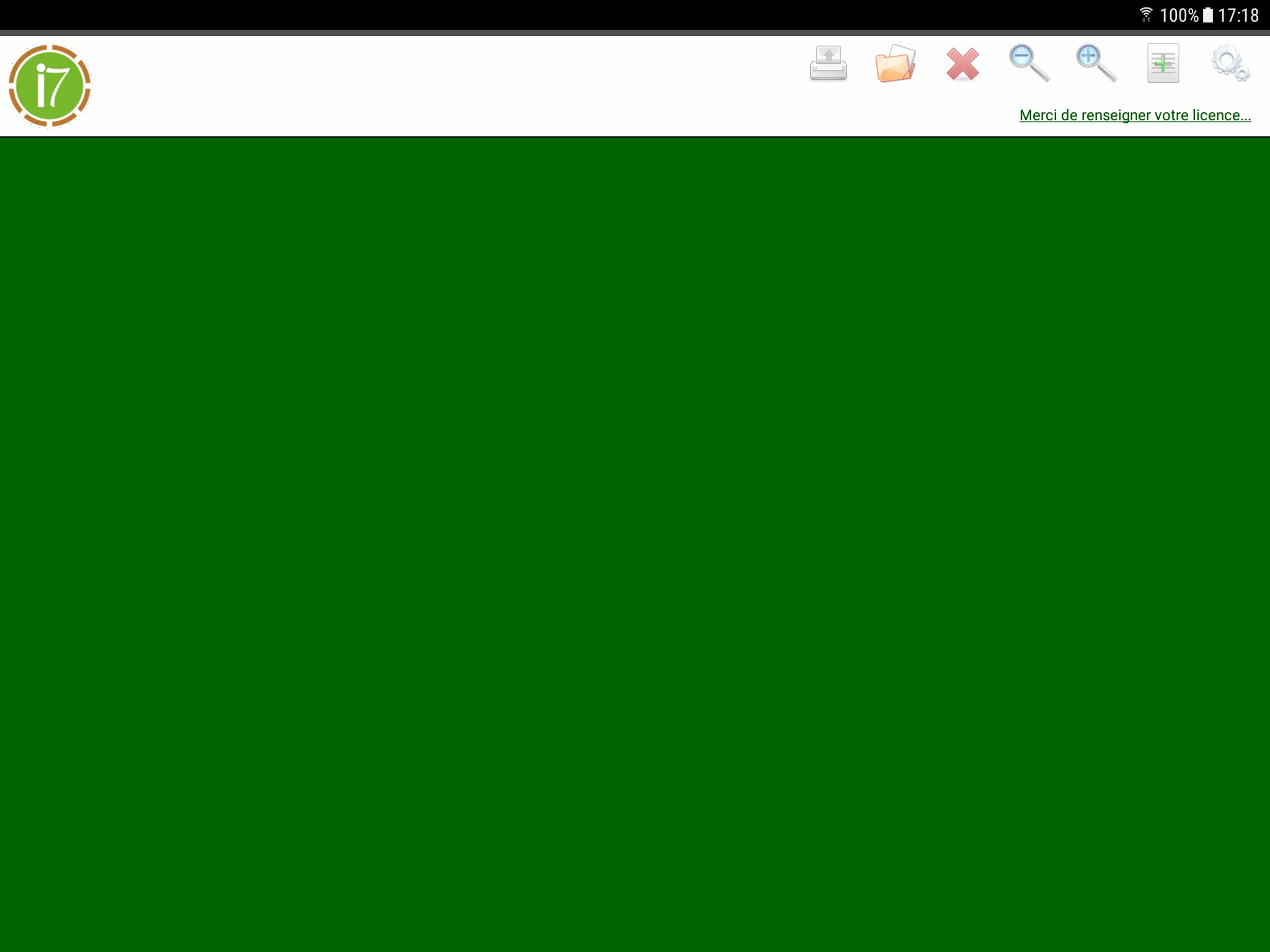The image size is (1270, 952).
Task: Tap the printer upload icon
Action: point(828,63)
